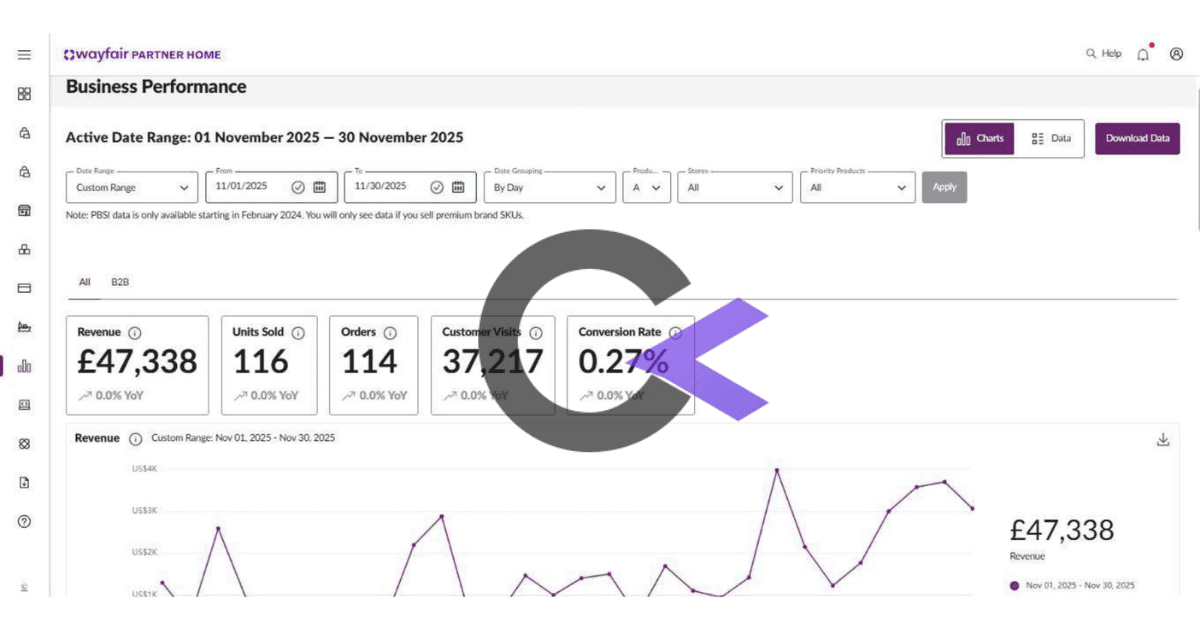Open the user account profile icon

(1176, 54)
